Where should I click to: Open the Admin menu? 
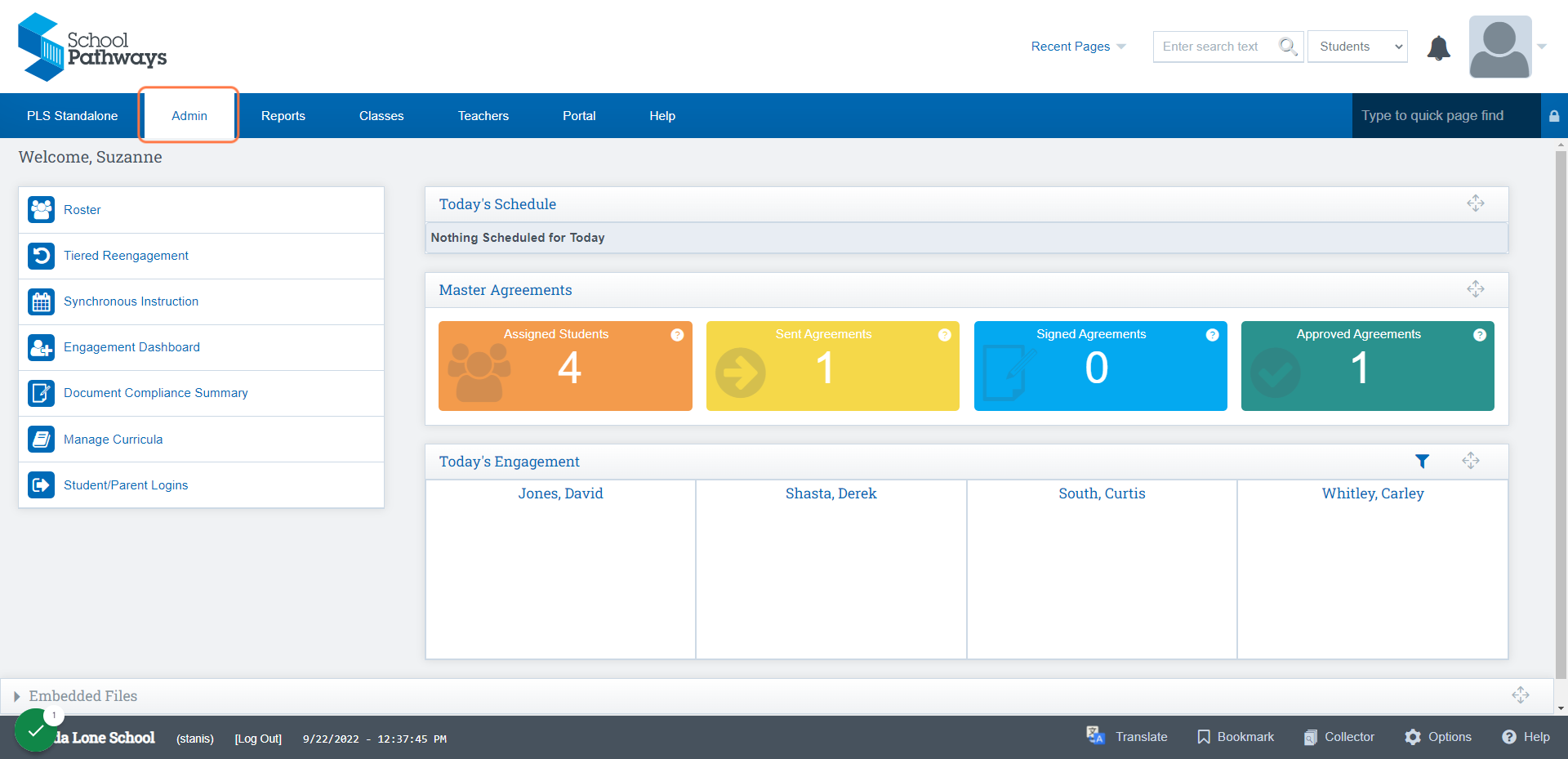189,116
